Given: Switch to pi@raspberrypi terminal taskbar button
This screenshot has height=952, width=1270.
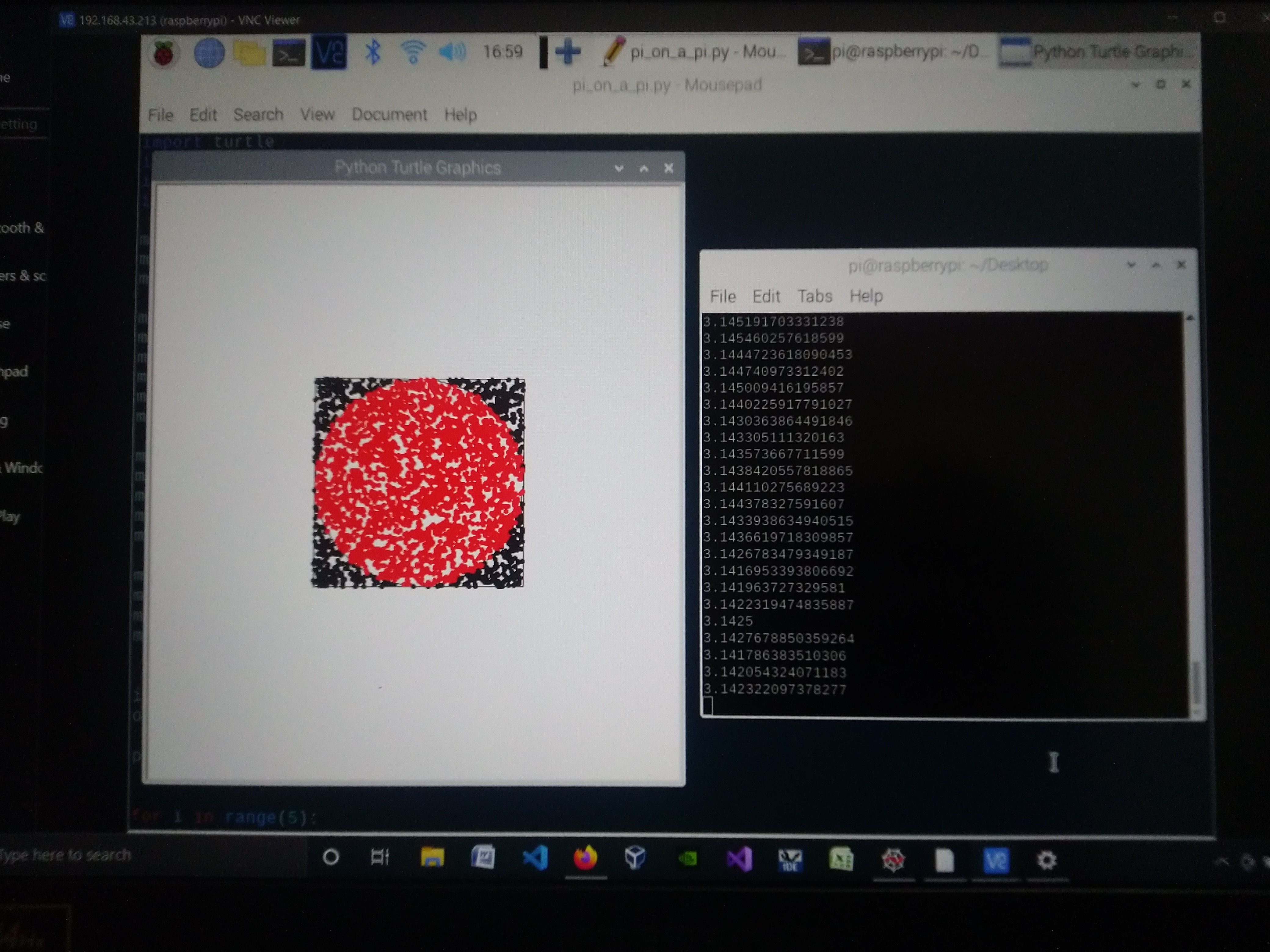Looking at the screenshot, I should [896, 52].
